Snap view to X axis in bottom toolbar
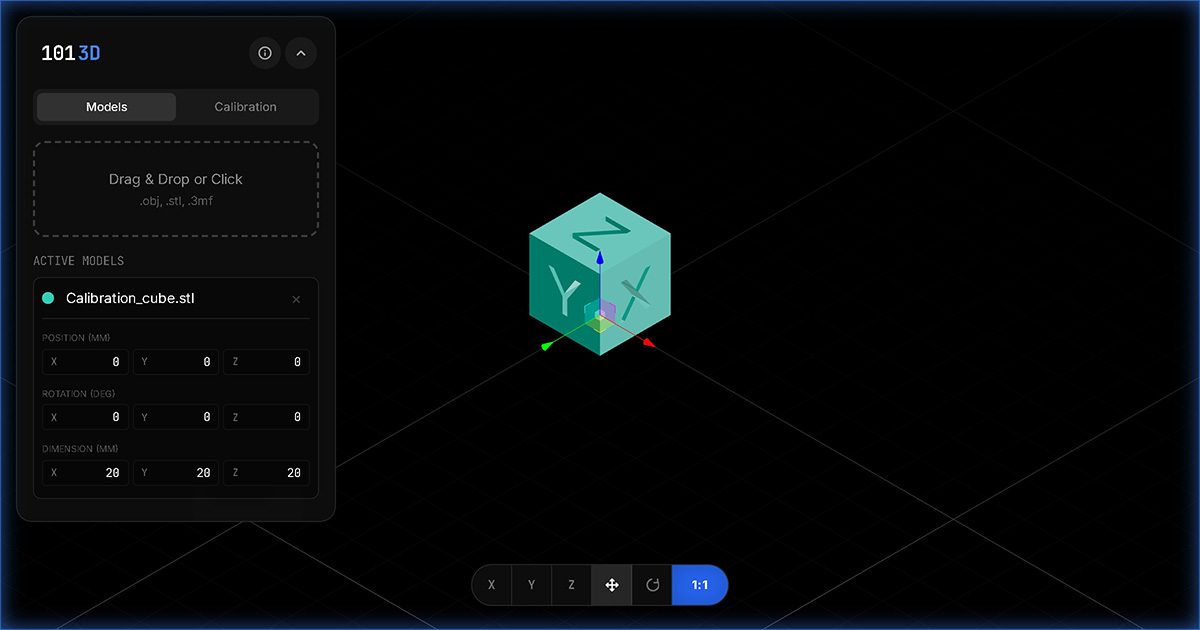Screen dimensions: 1200x630 point(491,585)
